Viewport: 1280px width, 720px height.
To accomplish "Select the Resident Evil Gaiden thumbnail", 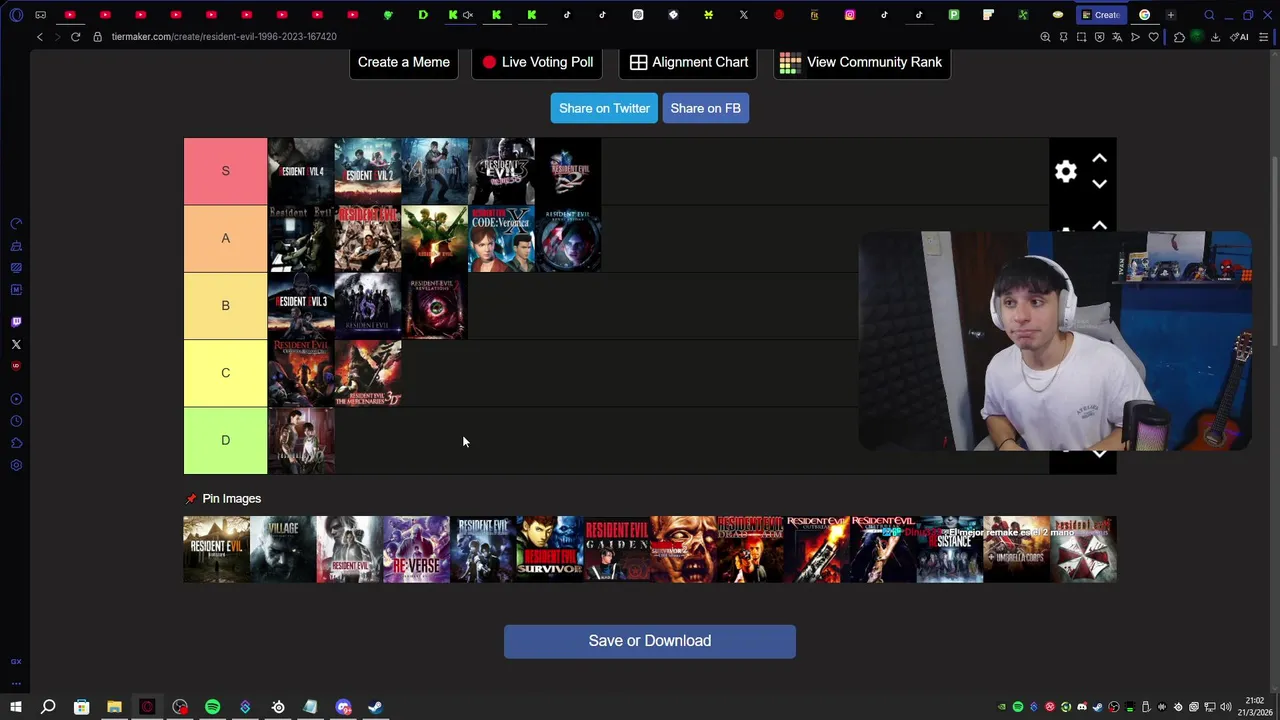I will [x=616, y=549].
